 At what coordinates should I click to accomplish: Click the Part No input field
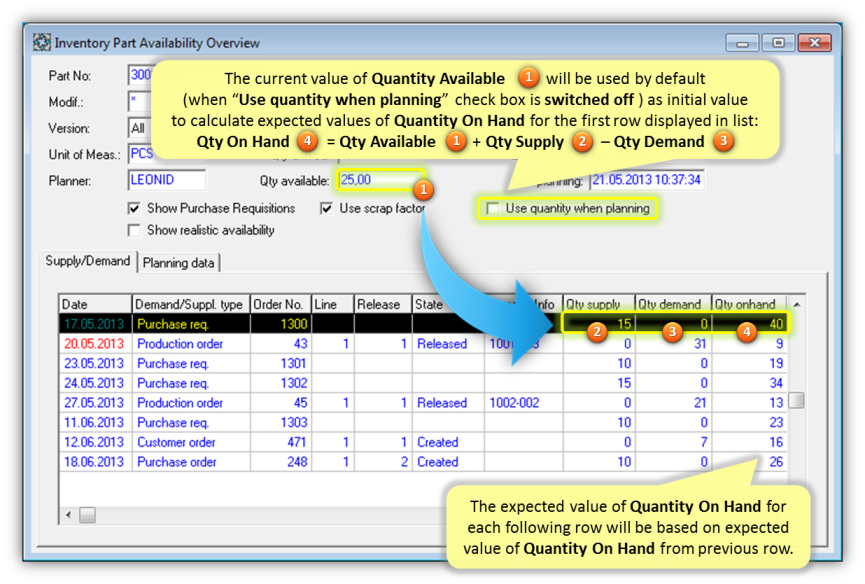coord(141,75)
